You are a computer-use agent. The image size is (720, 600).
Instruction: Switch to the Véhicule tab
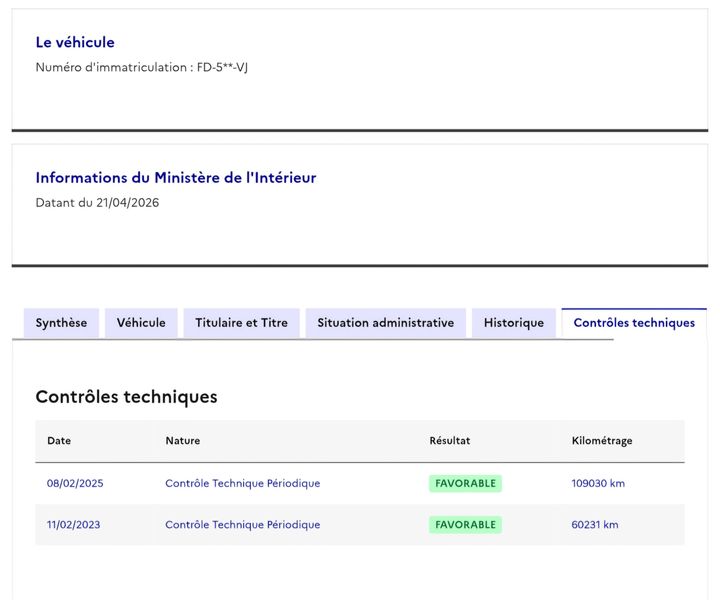coord(141,323)
